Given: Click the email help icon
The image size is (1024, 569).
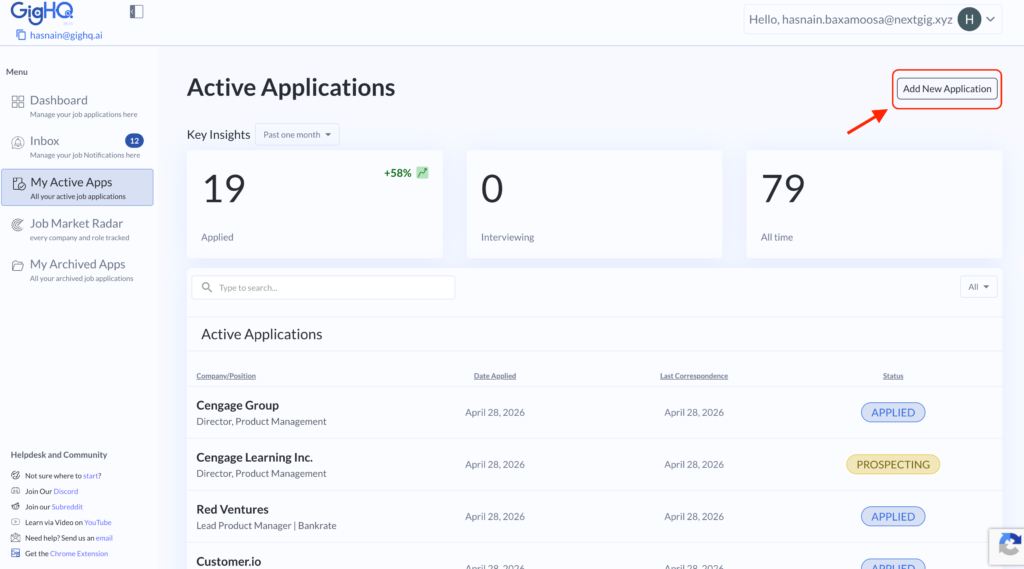Looking at the screenshot, I should coord(16,538).
